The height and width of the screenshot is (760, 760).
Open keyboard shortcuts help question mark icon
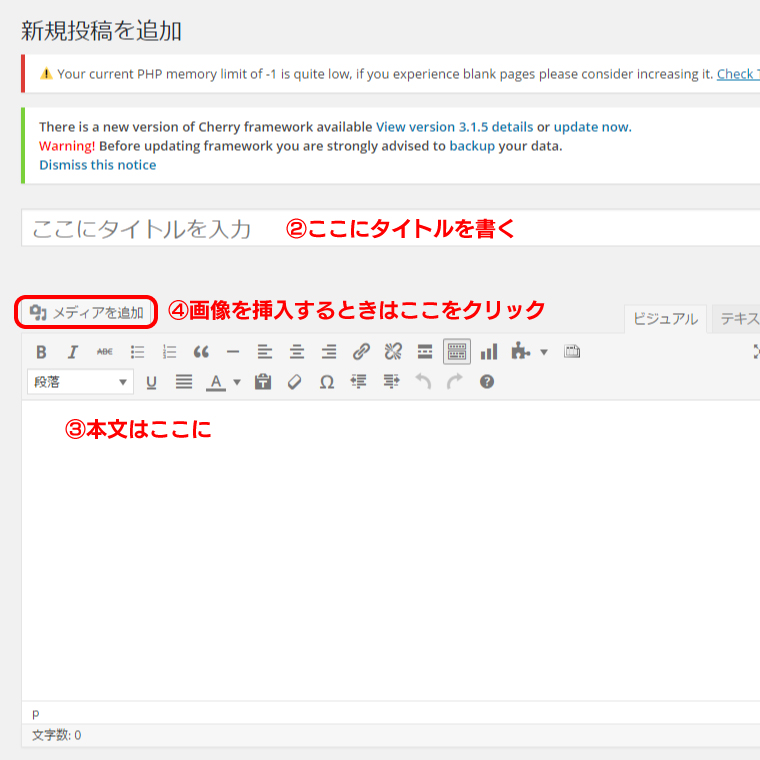tap(487, 382)
